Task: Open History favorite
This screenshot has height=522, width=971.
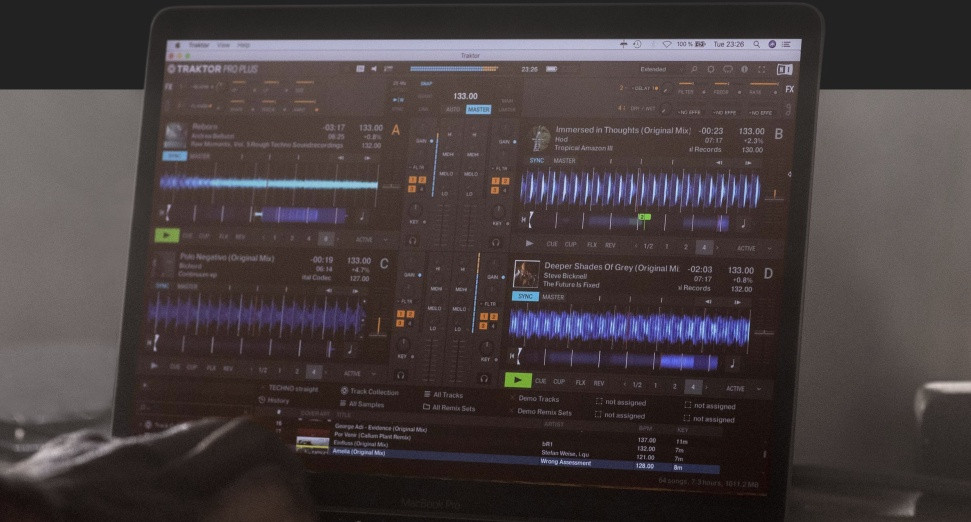Action: click(274, 401)
